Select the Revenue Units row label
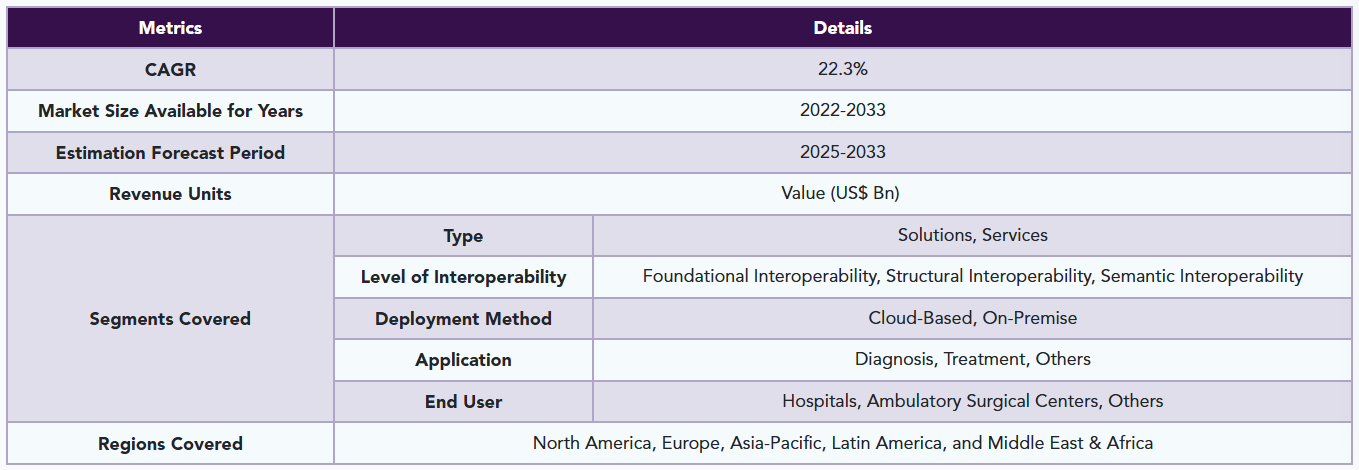Screen dimensions: 1359x470 click(170, 194)
